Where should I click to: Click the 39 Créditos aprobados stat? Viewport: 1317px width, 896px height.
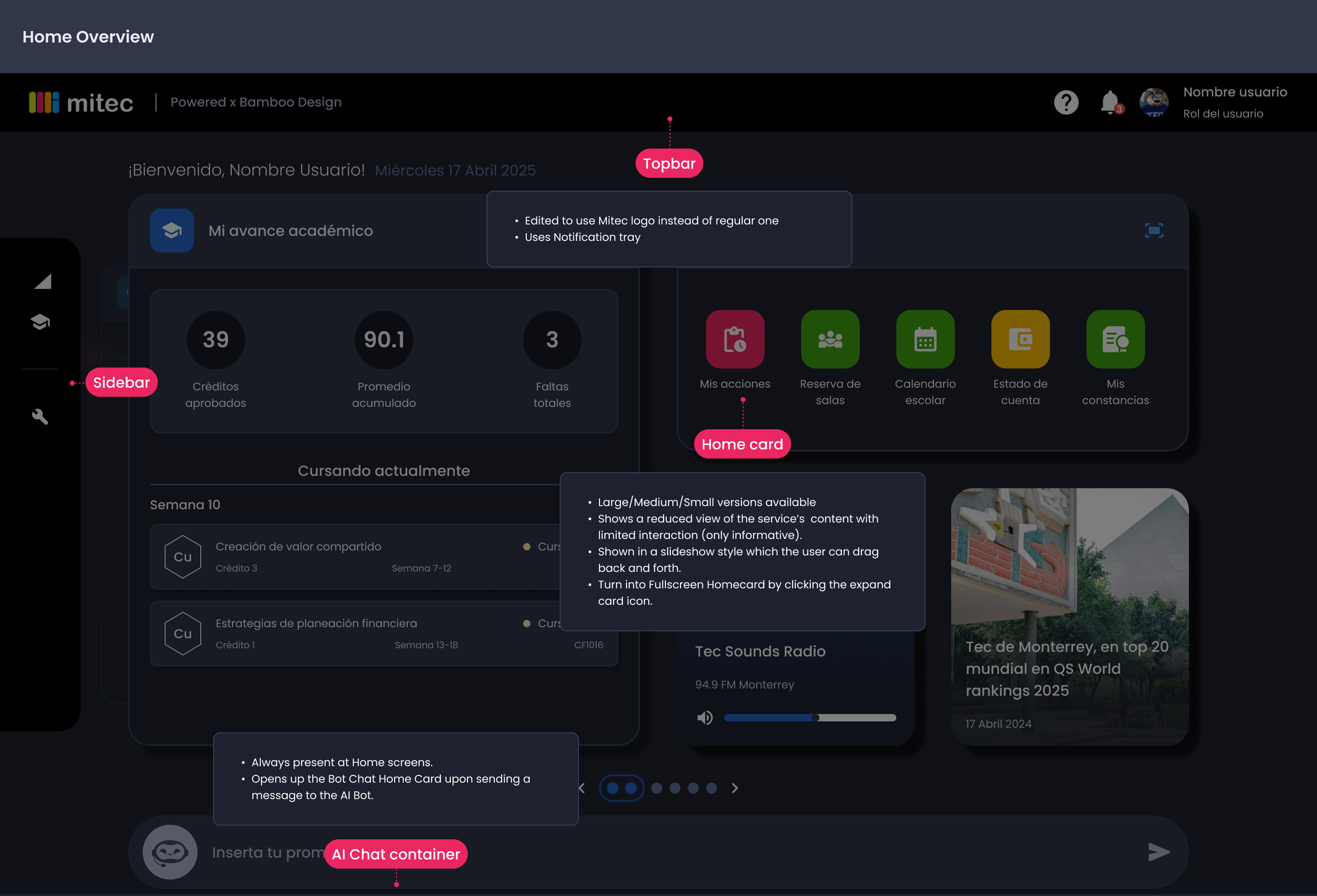(x=215, y=360)
